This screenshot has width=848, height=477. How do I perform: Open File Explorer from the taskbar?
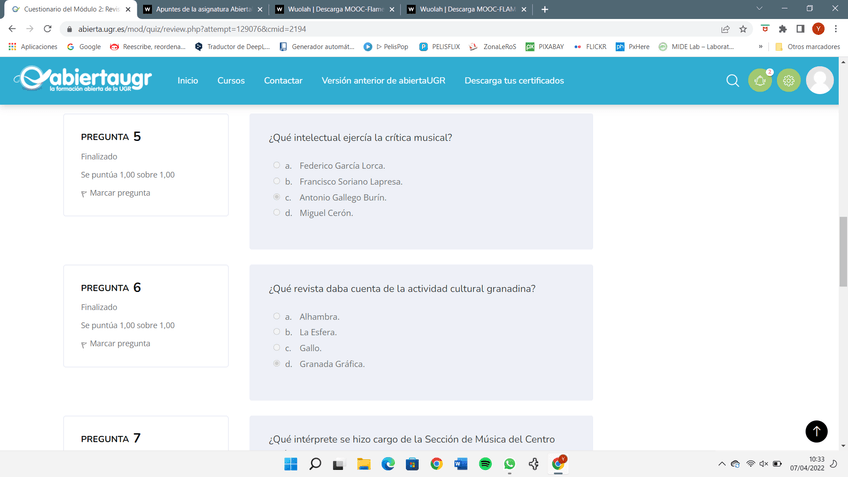coord(363,464)
